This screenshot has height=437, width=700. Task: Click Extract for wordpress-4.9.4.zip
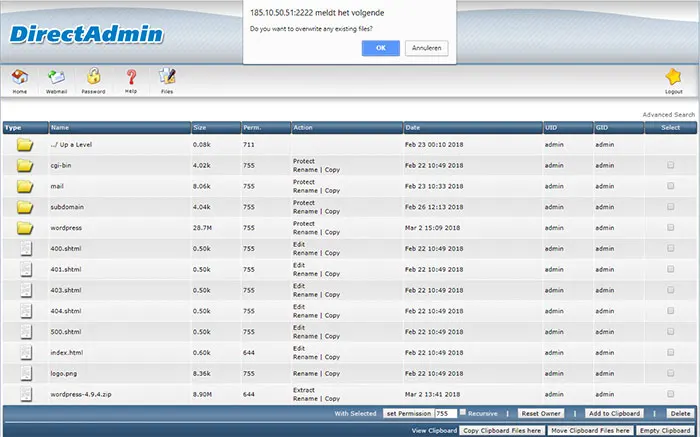[x=304, y=390]
